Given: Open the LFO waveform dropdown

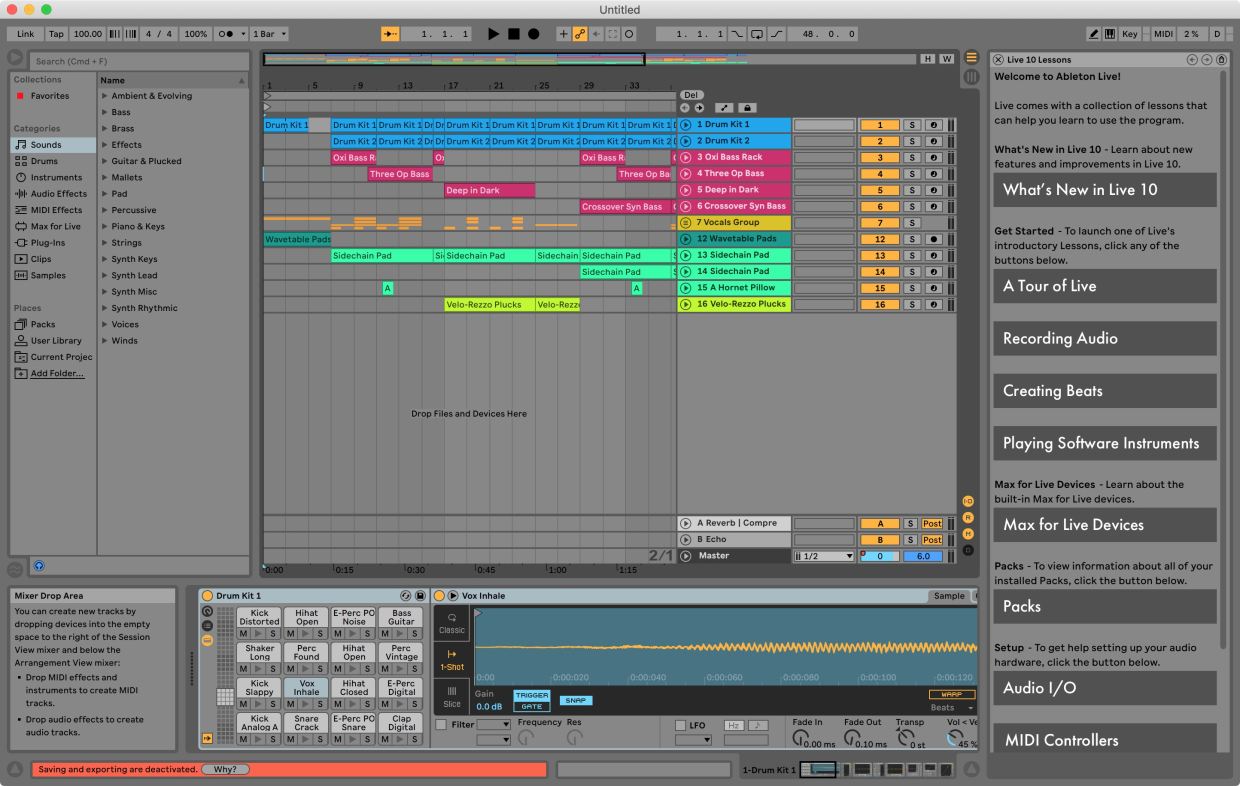Looking at the screenshot, I should (x=693, y=740).
